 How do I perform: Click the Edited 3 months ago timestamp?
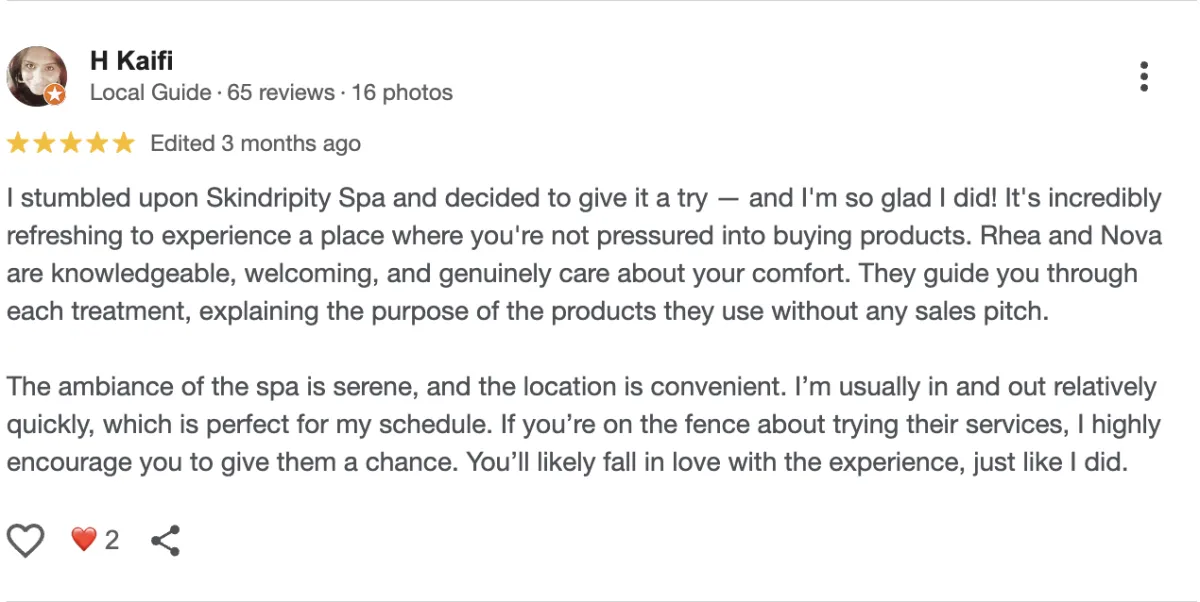pyautogui.click(x=255, y=144)
